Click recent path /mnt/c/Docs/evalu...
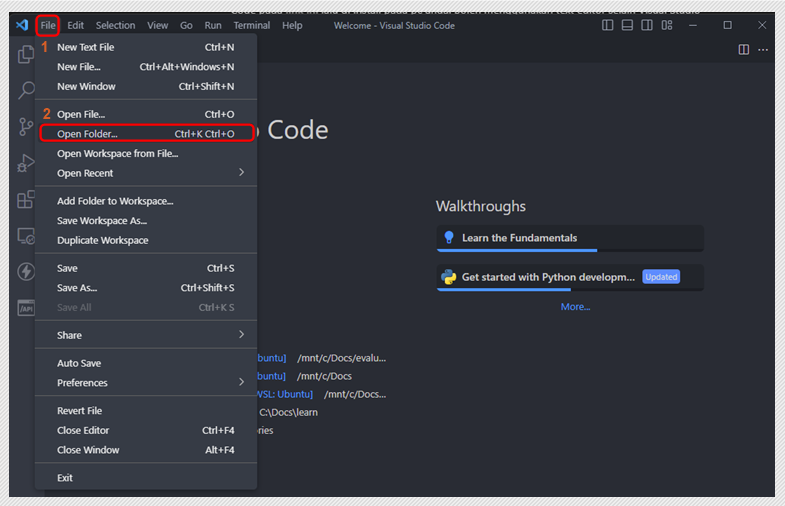 pyautogui.click(x=341, y=358)
